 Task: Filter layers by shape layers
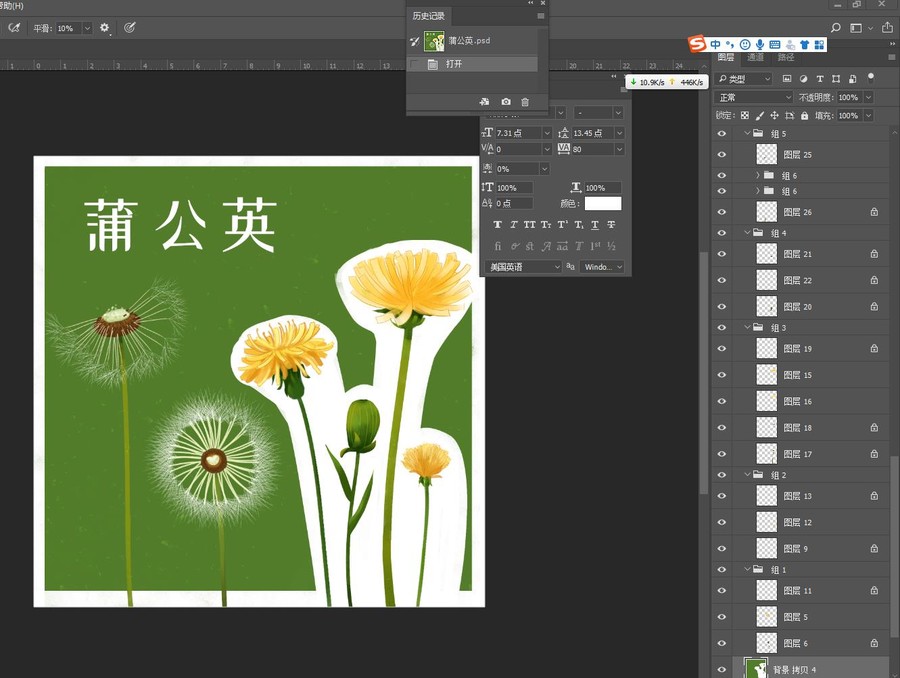[x=836, y=79]
